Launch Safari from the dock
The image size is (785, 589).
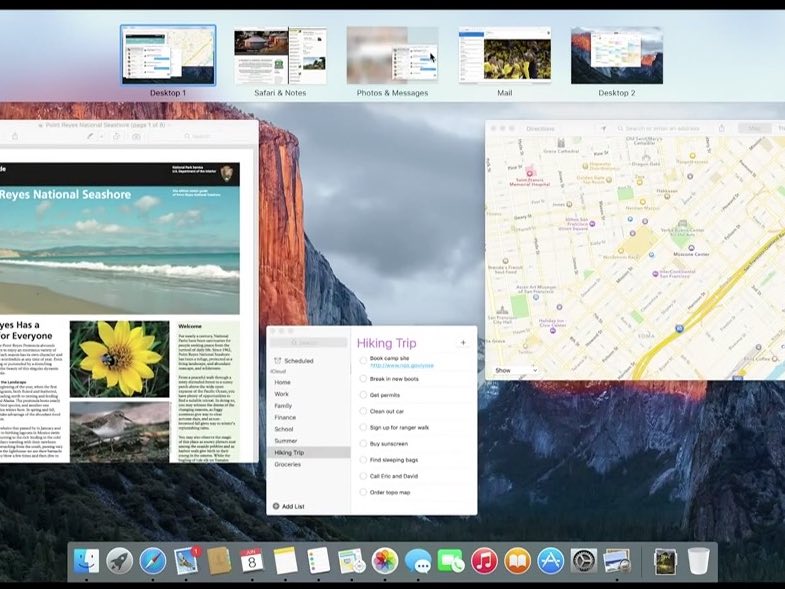[x=153, y=560]
